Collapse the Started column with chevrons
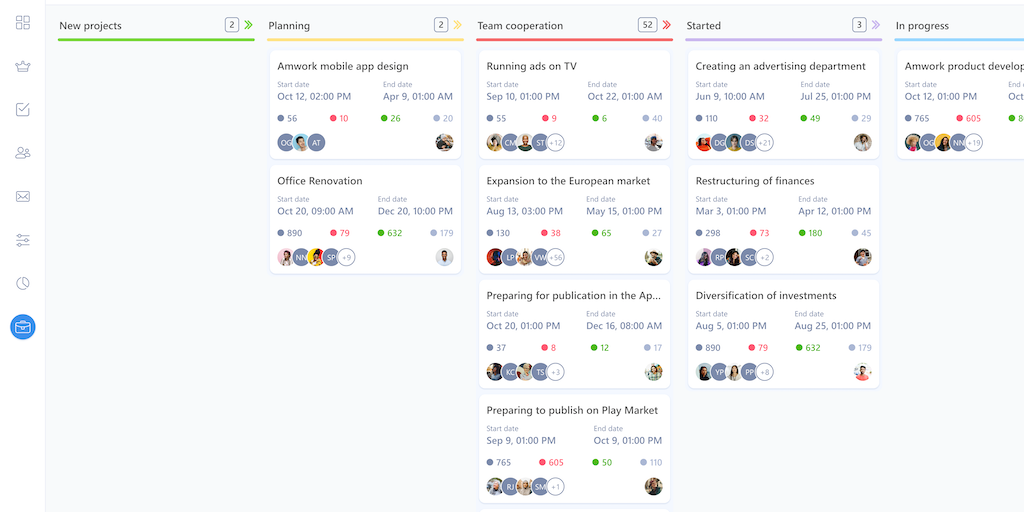Screen dimensions: 1024x512 coord(876,25)
